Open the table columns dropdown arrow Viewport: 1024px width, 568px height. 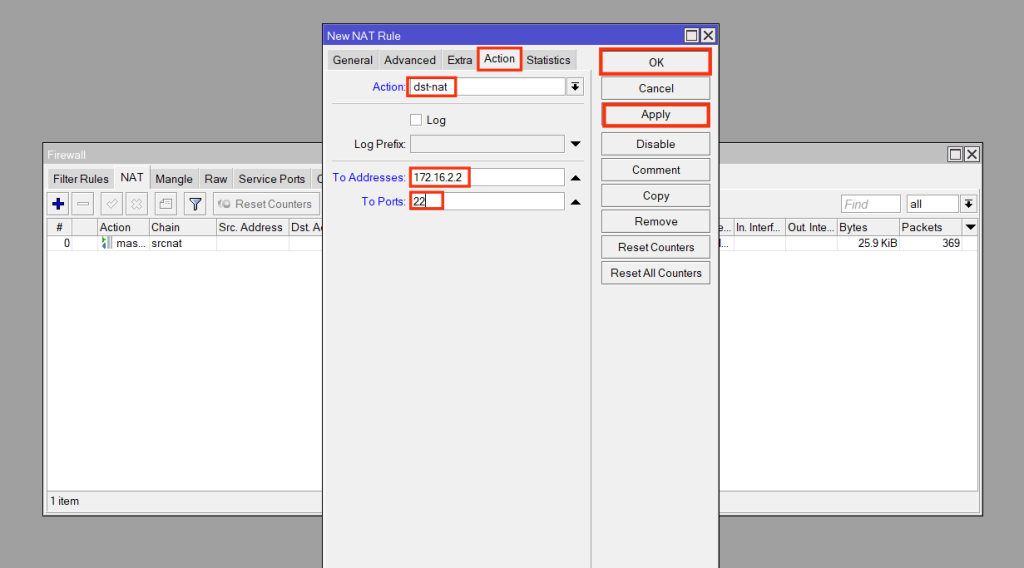click(969, 227)
